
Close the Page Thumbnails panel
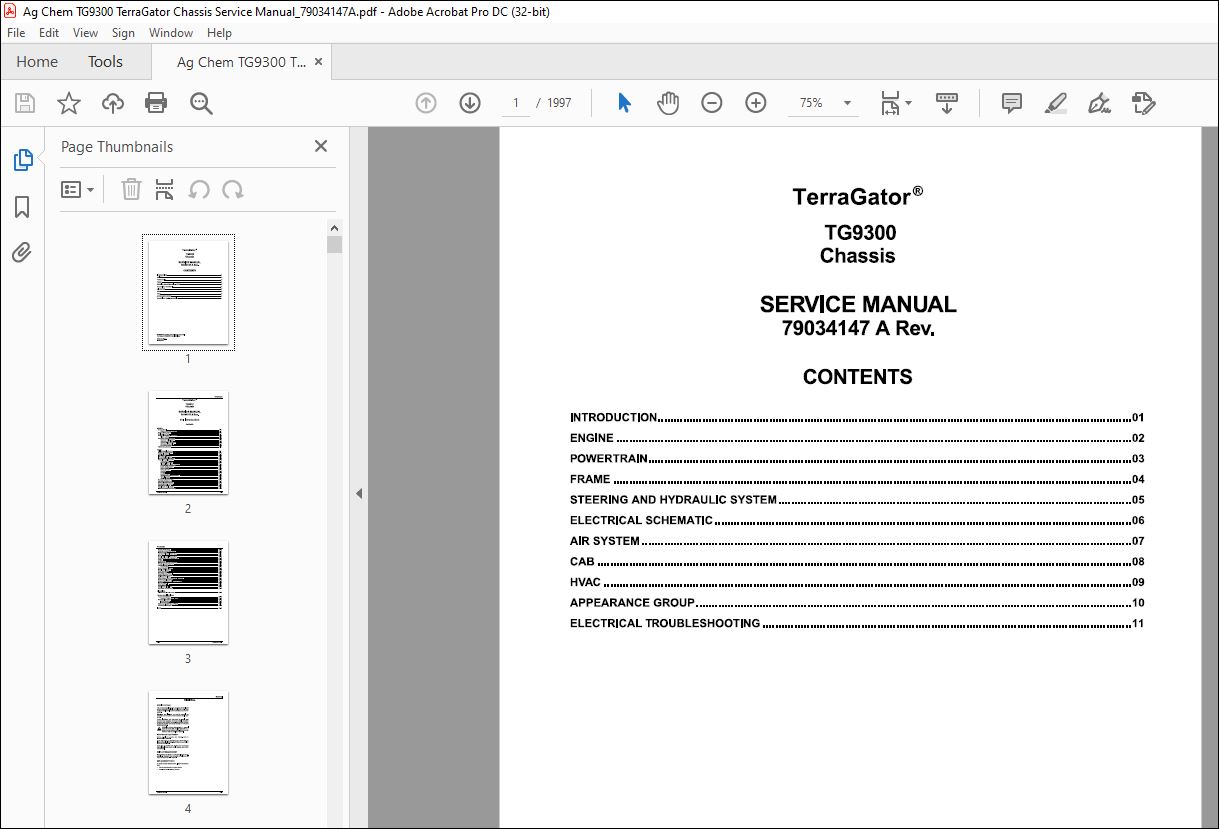pos(321,146)
